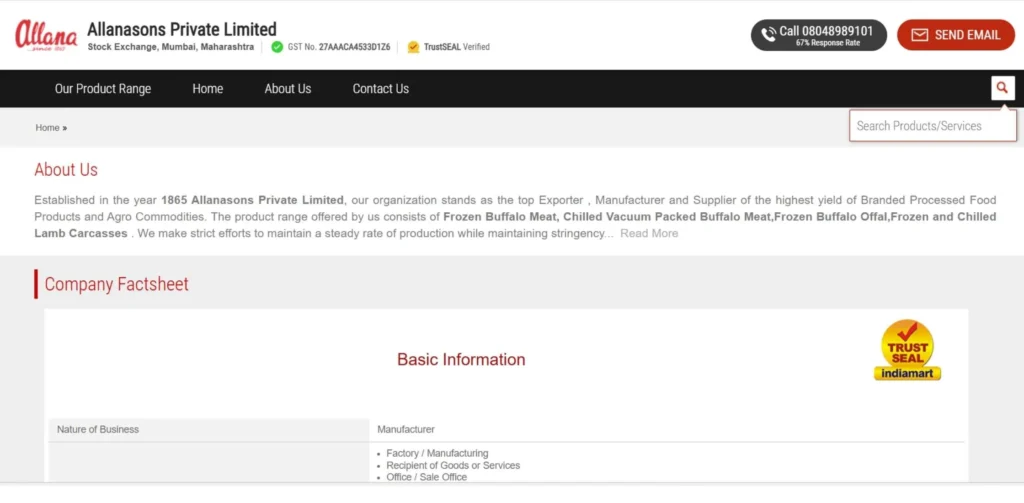Open the Our Product Range menu

pos(103,89)
